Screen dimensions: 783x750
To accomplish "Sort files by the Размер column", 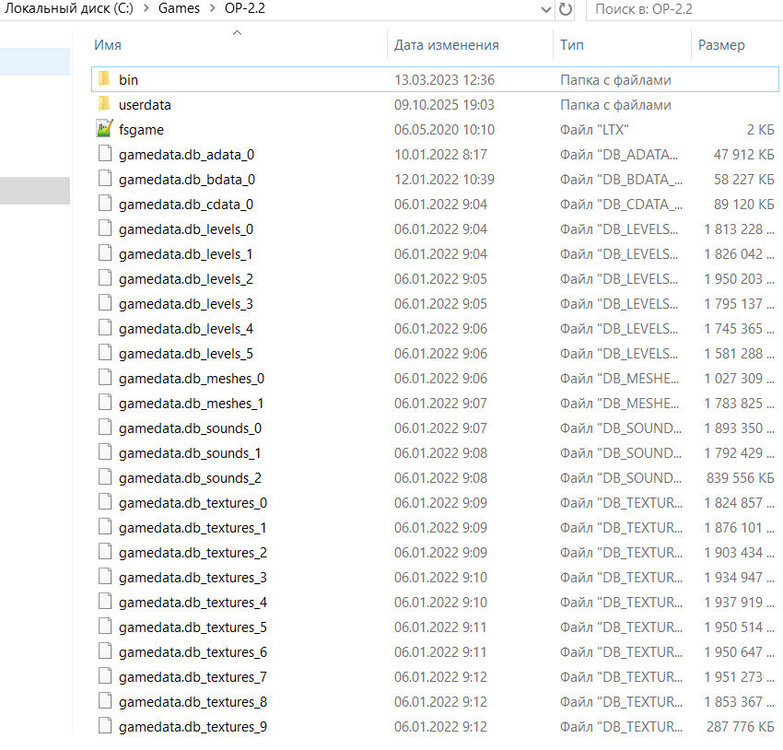I will (720, 45).
